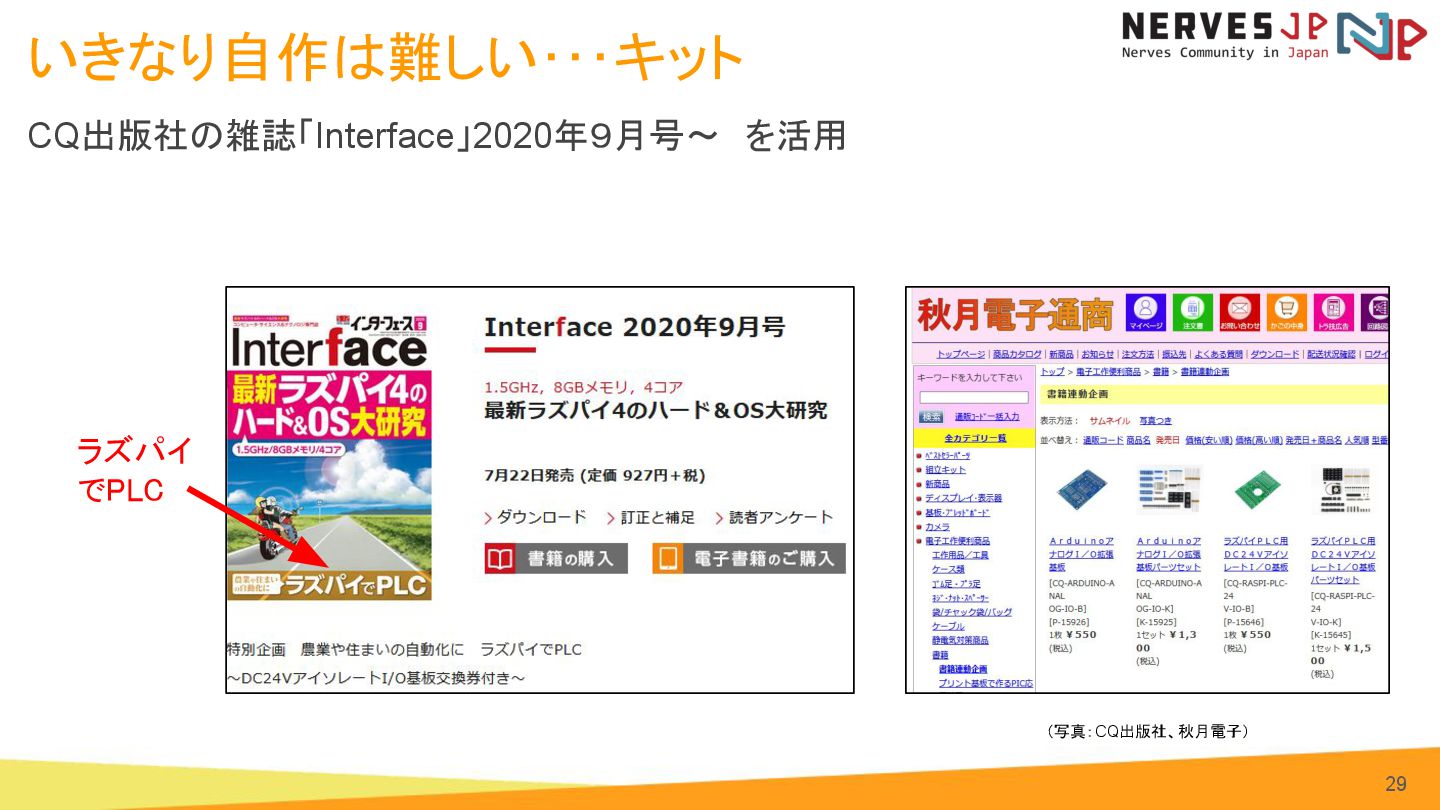Click the price text ¥550 under P-15926
This screenshot has width=1440, height=810.
1081,635
